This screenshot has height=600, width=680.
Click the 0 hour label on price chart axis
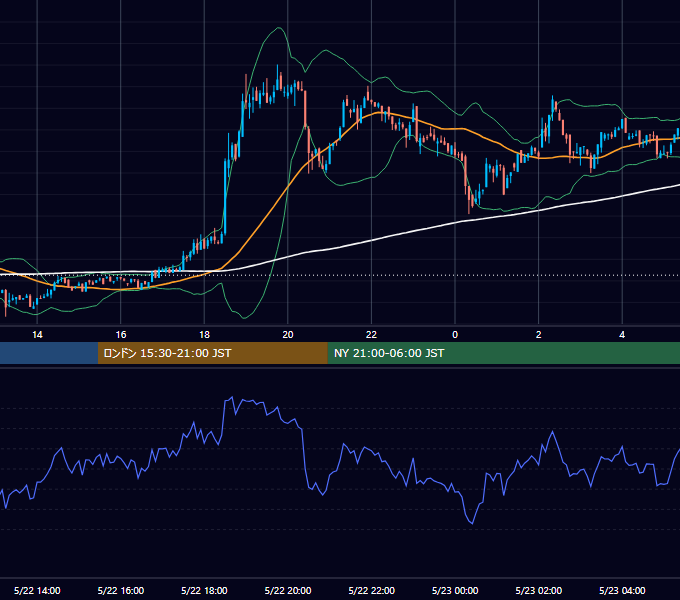[455, 335]
